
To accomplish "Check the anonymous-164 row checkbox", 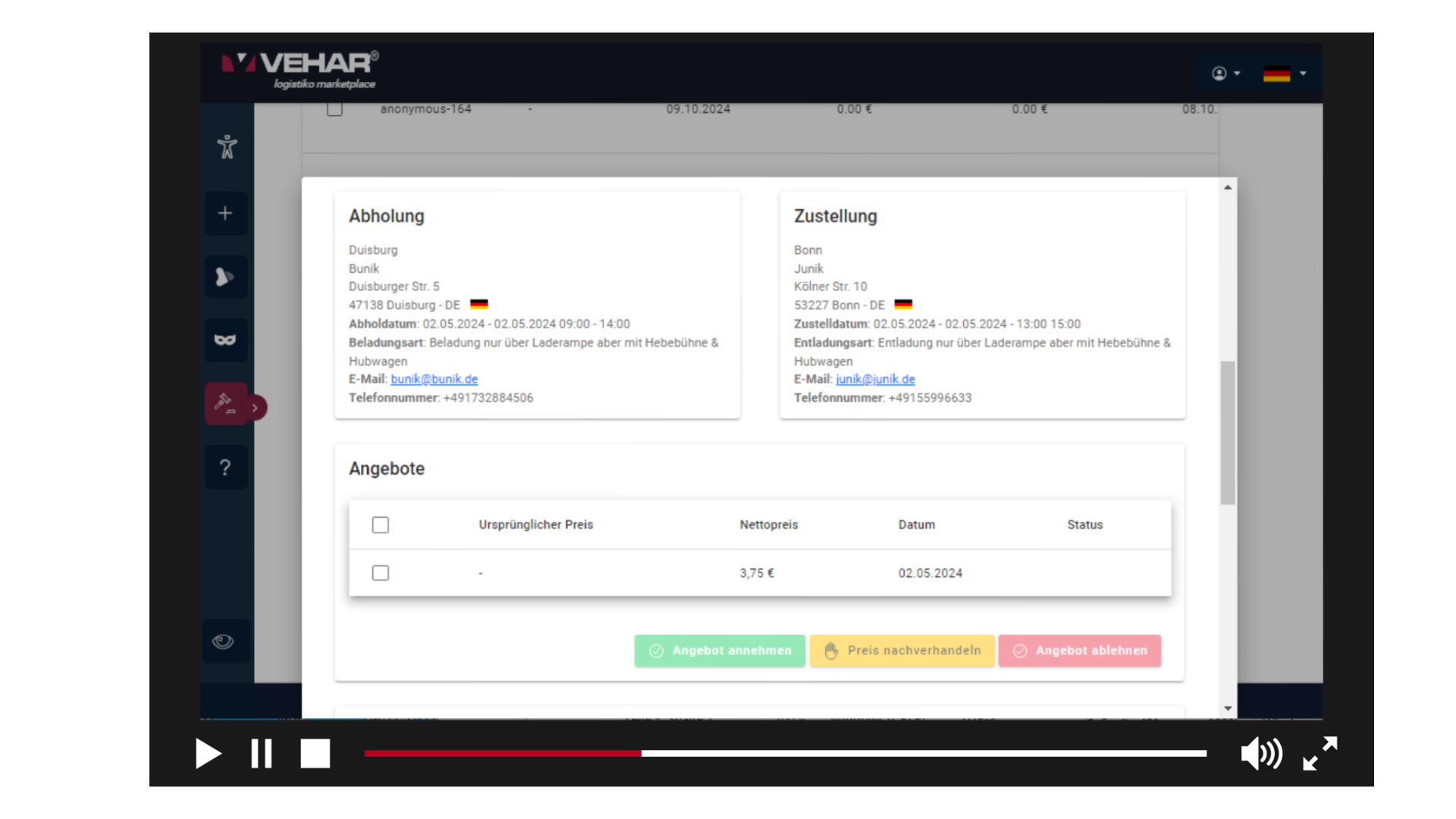I will pos(335,109).
